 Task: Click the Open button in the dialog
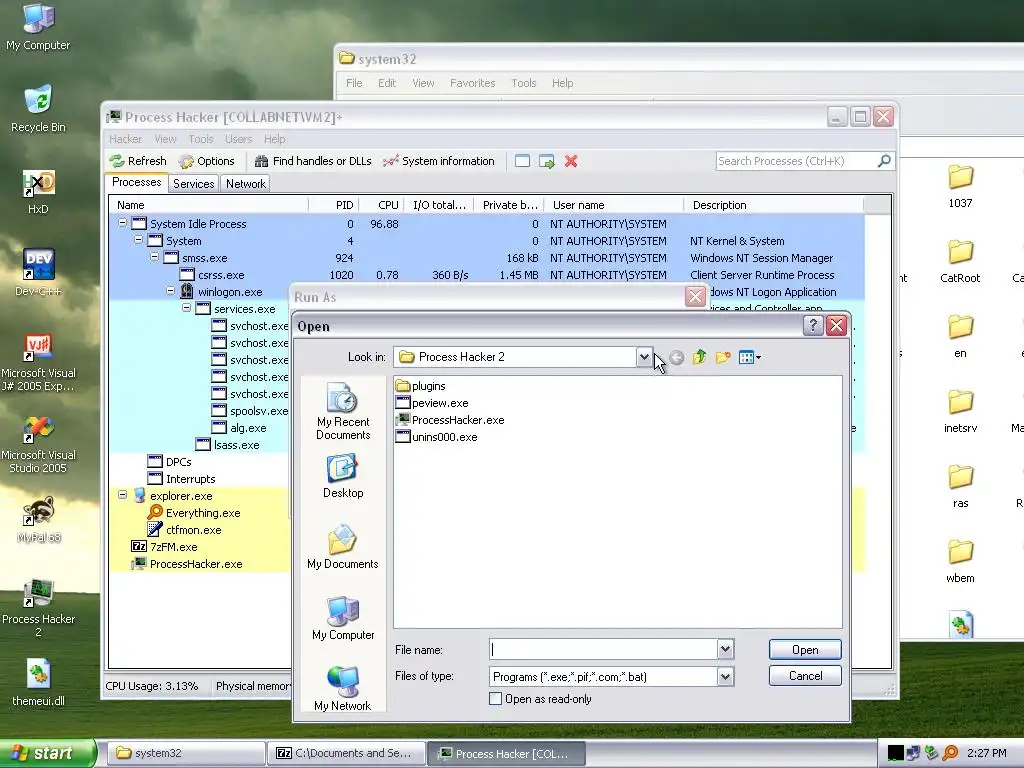pyautogui.click(x=805, y=650)
